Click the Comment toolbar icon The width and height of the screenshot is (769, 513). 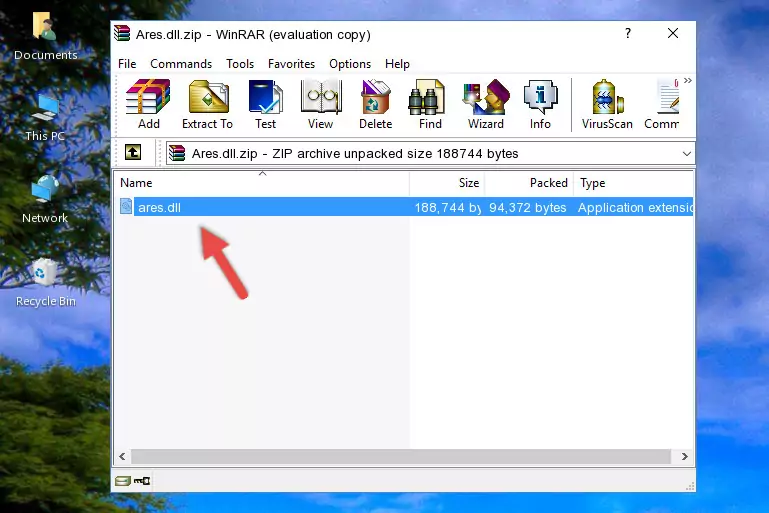662,104
